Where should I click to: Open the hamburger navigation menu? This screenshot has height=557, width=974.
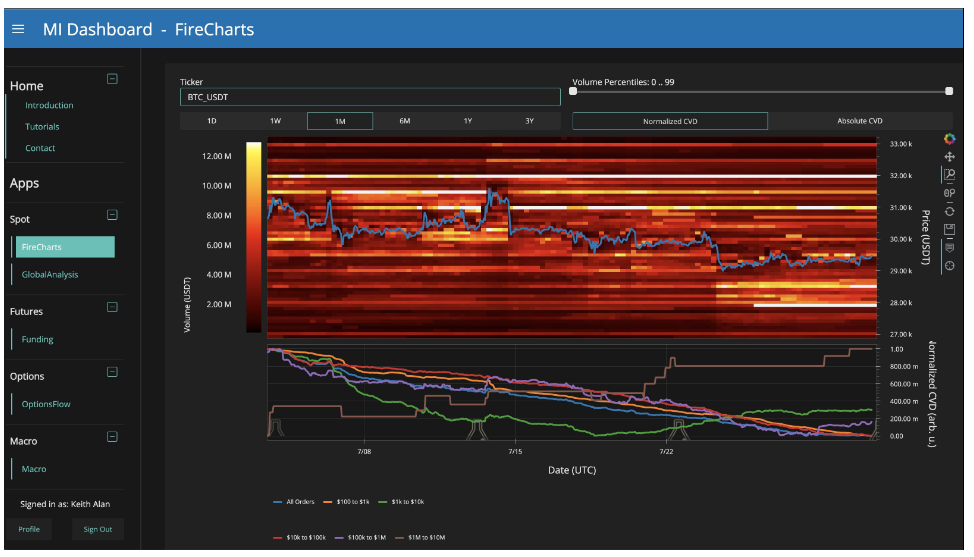pos(18,29)
